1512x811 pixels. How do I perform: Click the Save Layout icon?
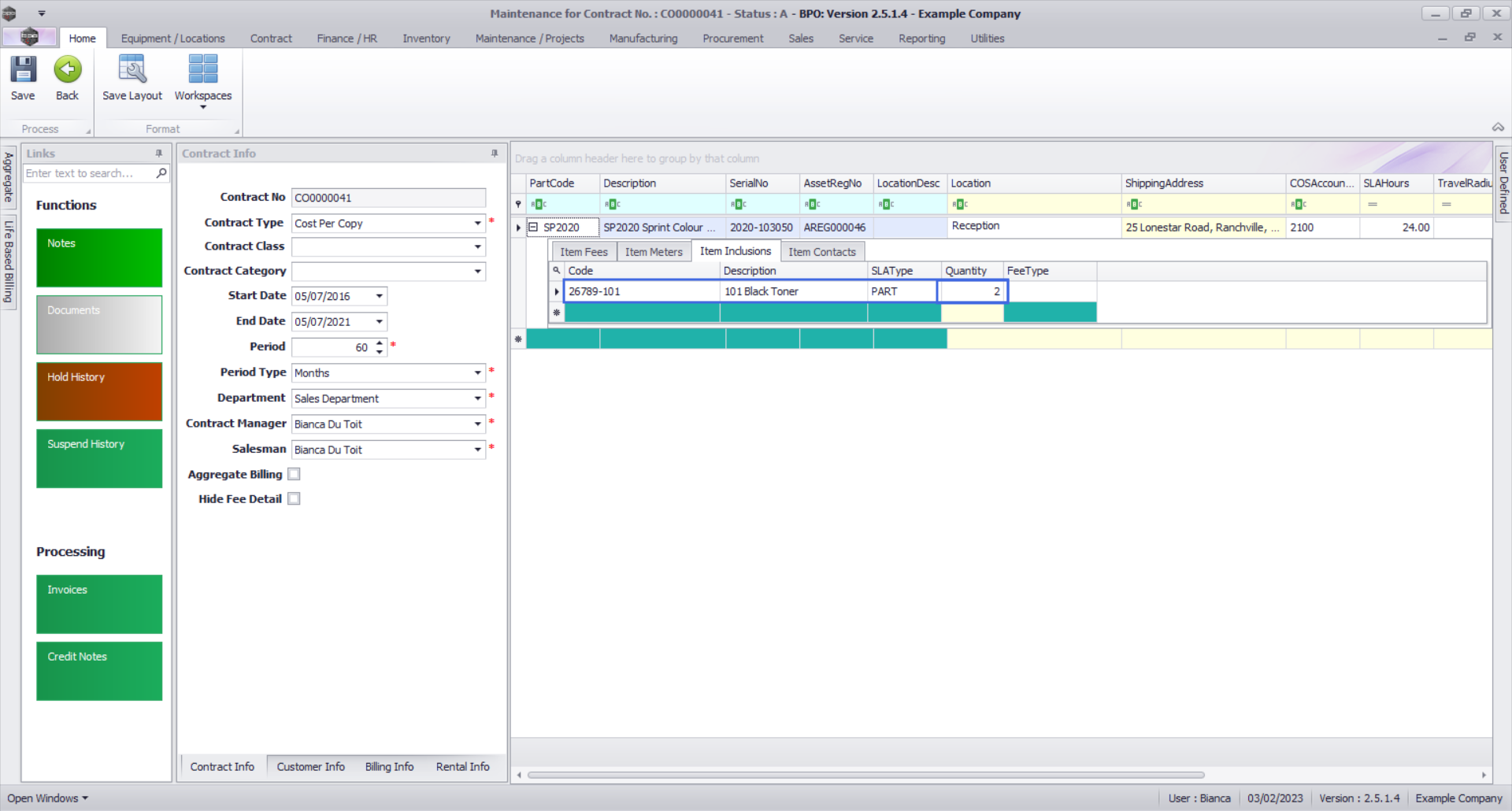[x=132, y=70]
